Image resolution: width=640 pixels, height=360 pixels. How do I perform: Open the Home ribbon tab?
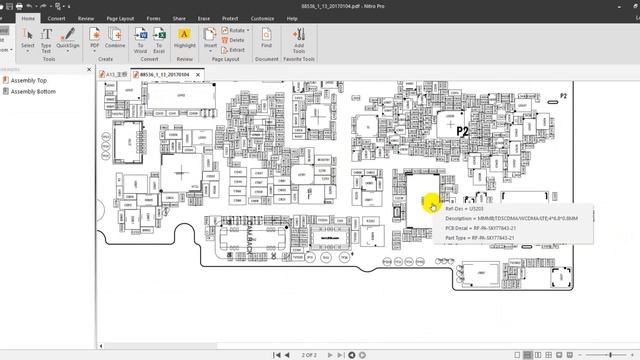pyautogui.click(x=28, y=18)
